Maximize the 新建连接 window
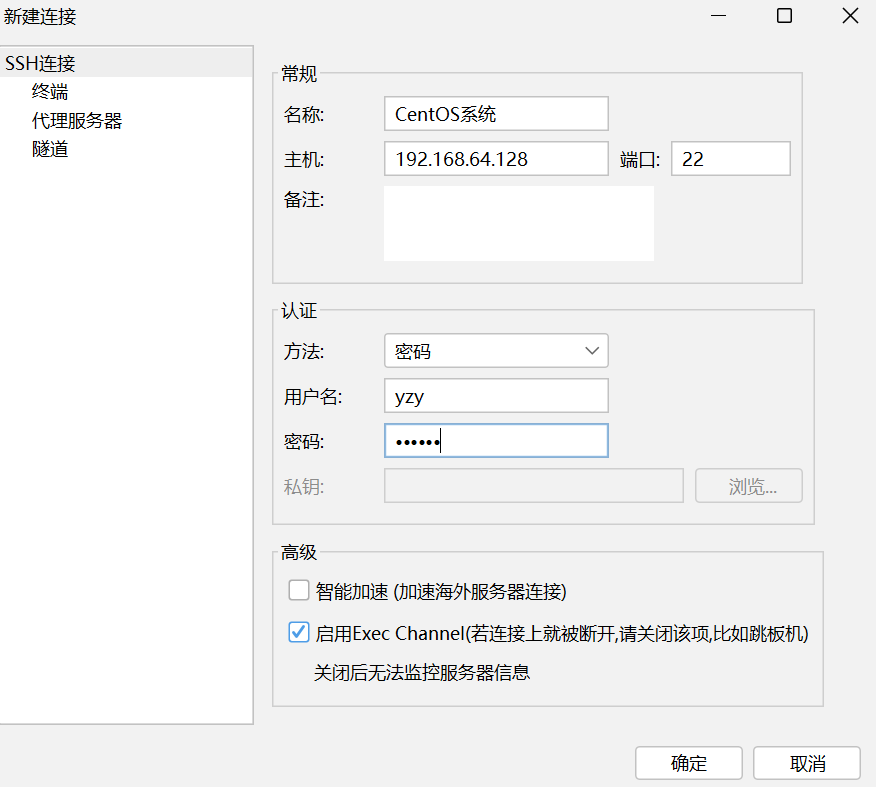This screenshot has width=876, height=787. [x=784, y=16]
